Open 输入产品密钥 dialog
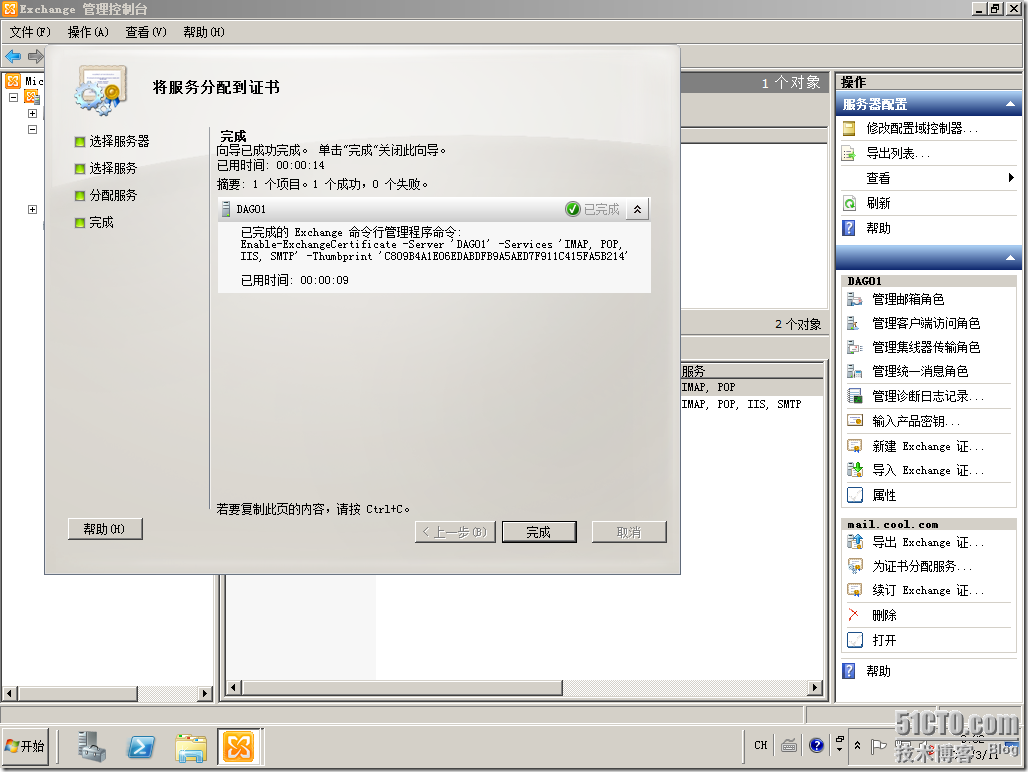 [910, 421]
